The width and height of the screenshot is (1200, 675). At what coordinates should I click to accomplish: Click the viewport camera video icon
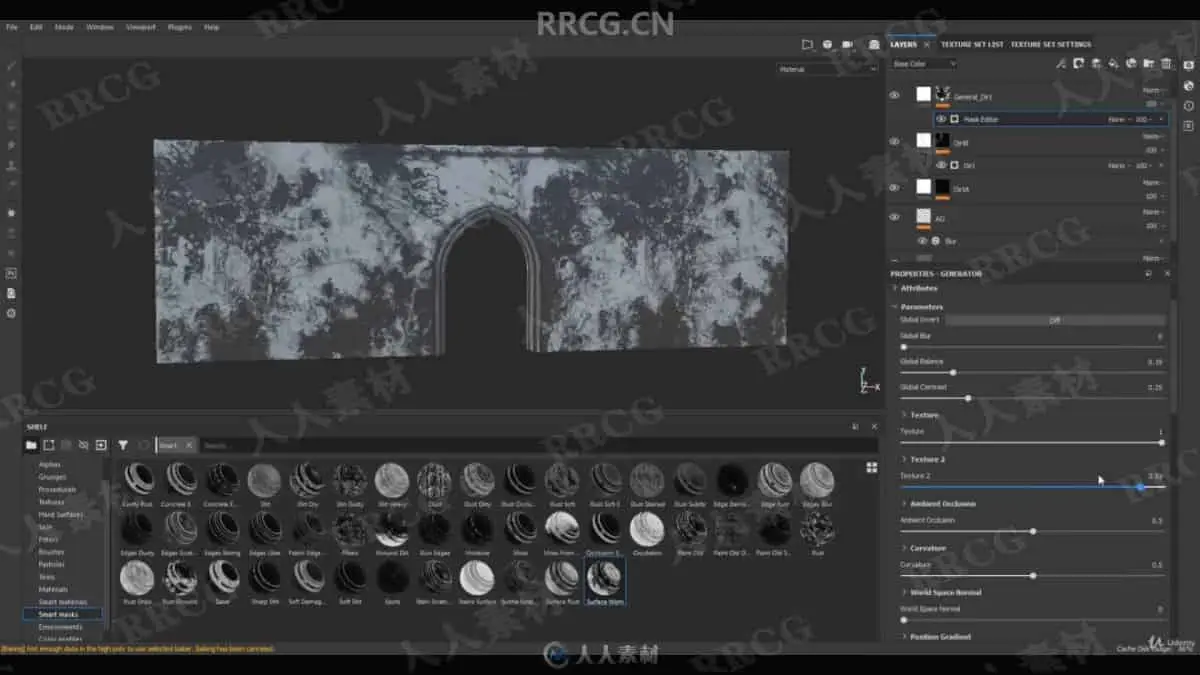847,44
